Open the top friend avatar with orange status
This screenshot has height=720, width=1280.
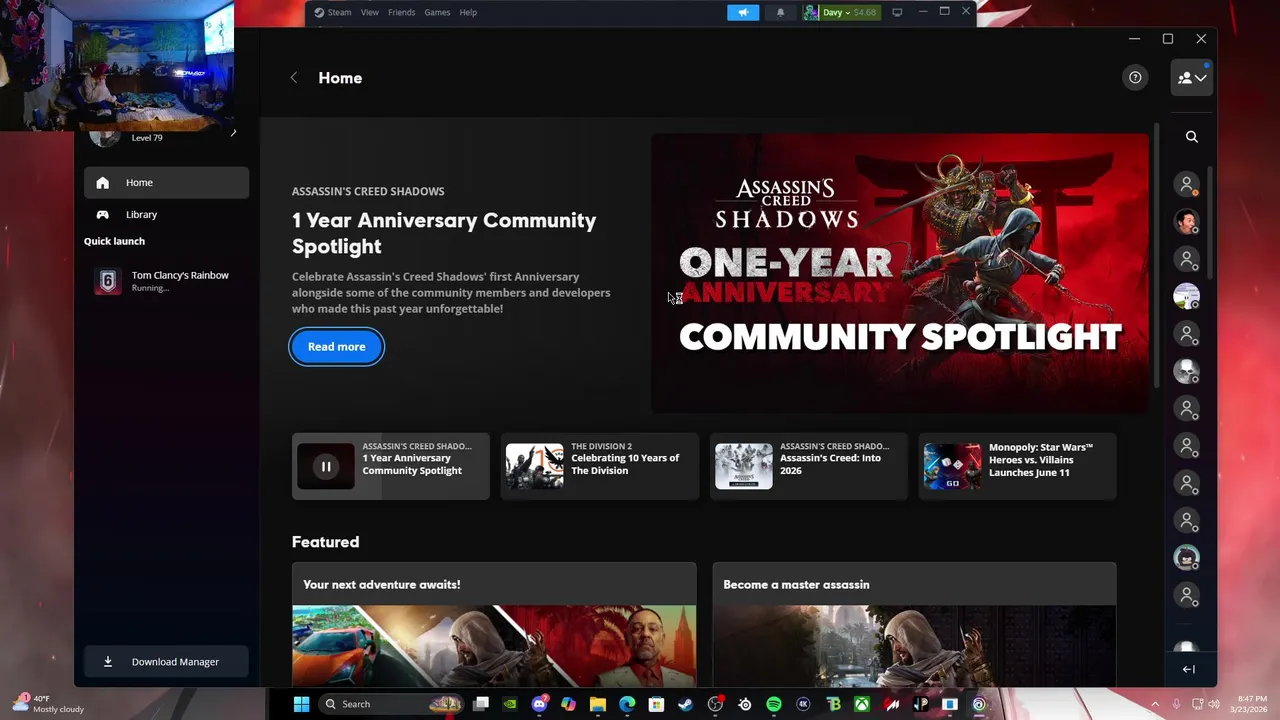pyautogui.click(x=1187, y=185)
